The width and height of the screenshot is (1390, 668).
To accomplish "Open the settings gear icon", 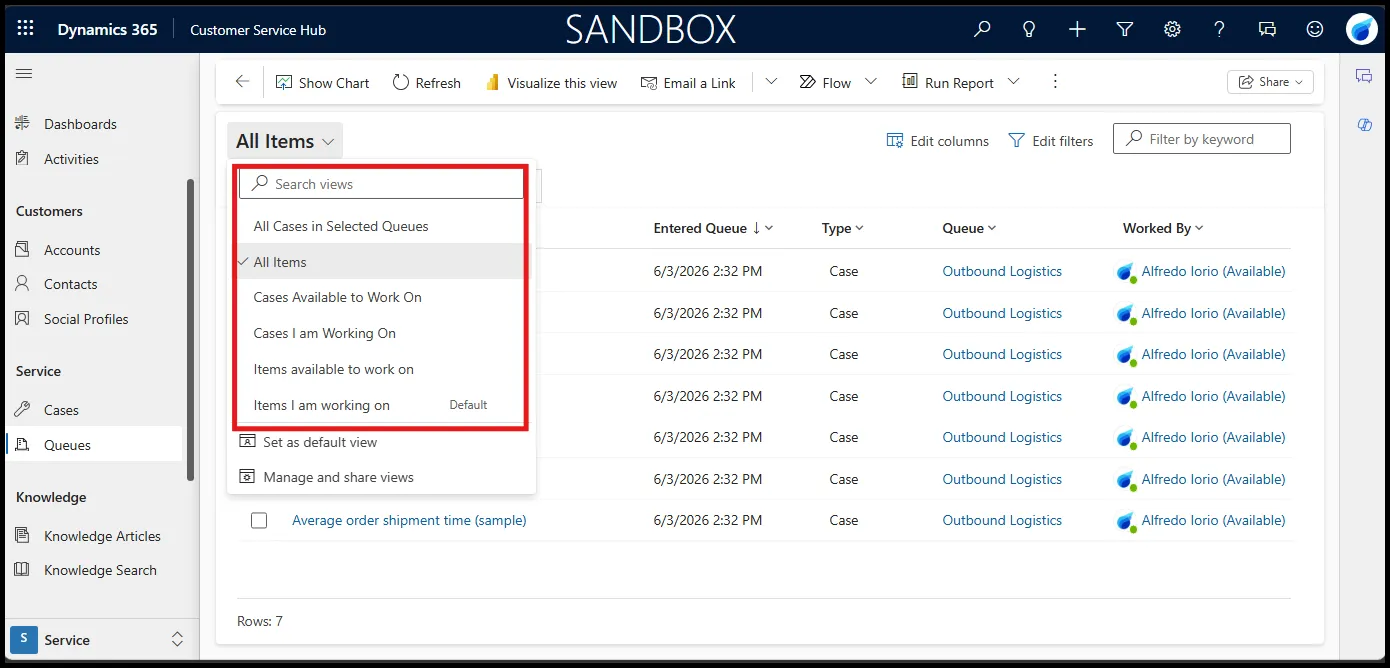I will 1172,29.
